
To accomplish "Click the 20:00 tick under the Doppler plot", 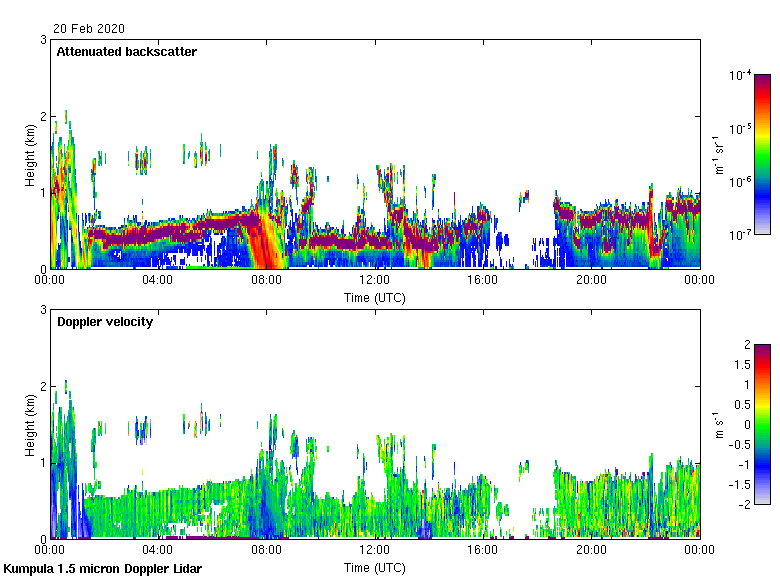I will [x=591, y=551].
